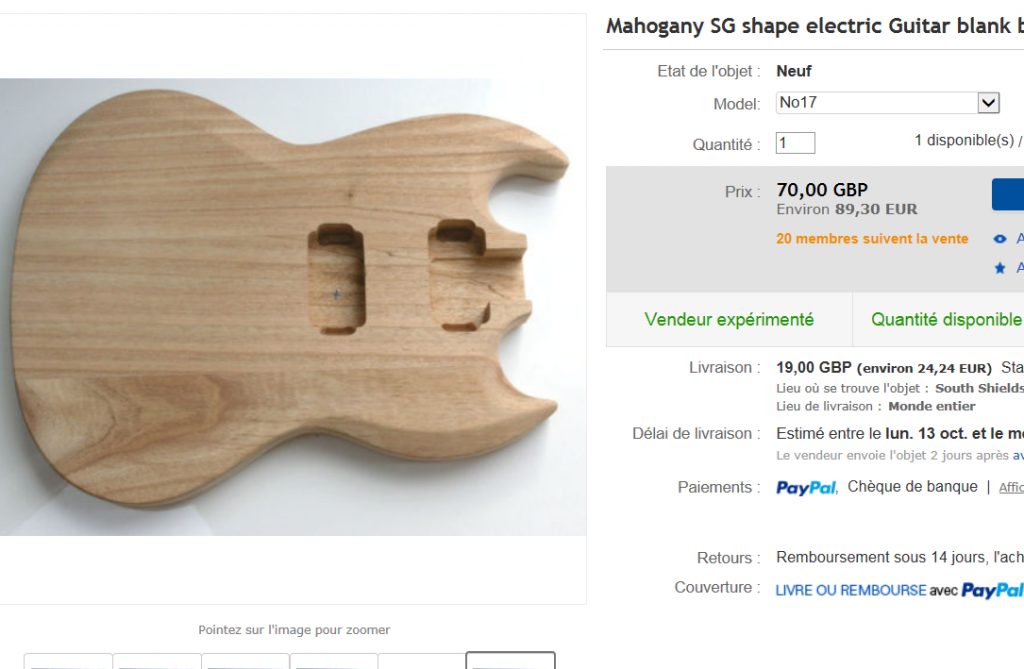Click the Quantité input field
The width and height of the screenshot is (1024, 669).
point(795,143)
